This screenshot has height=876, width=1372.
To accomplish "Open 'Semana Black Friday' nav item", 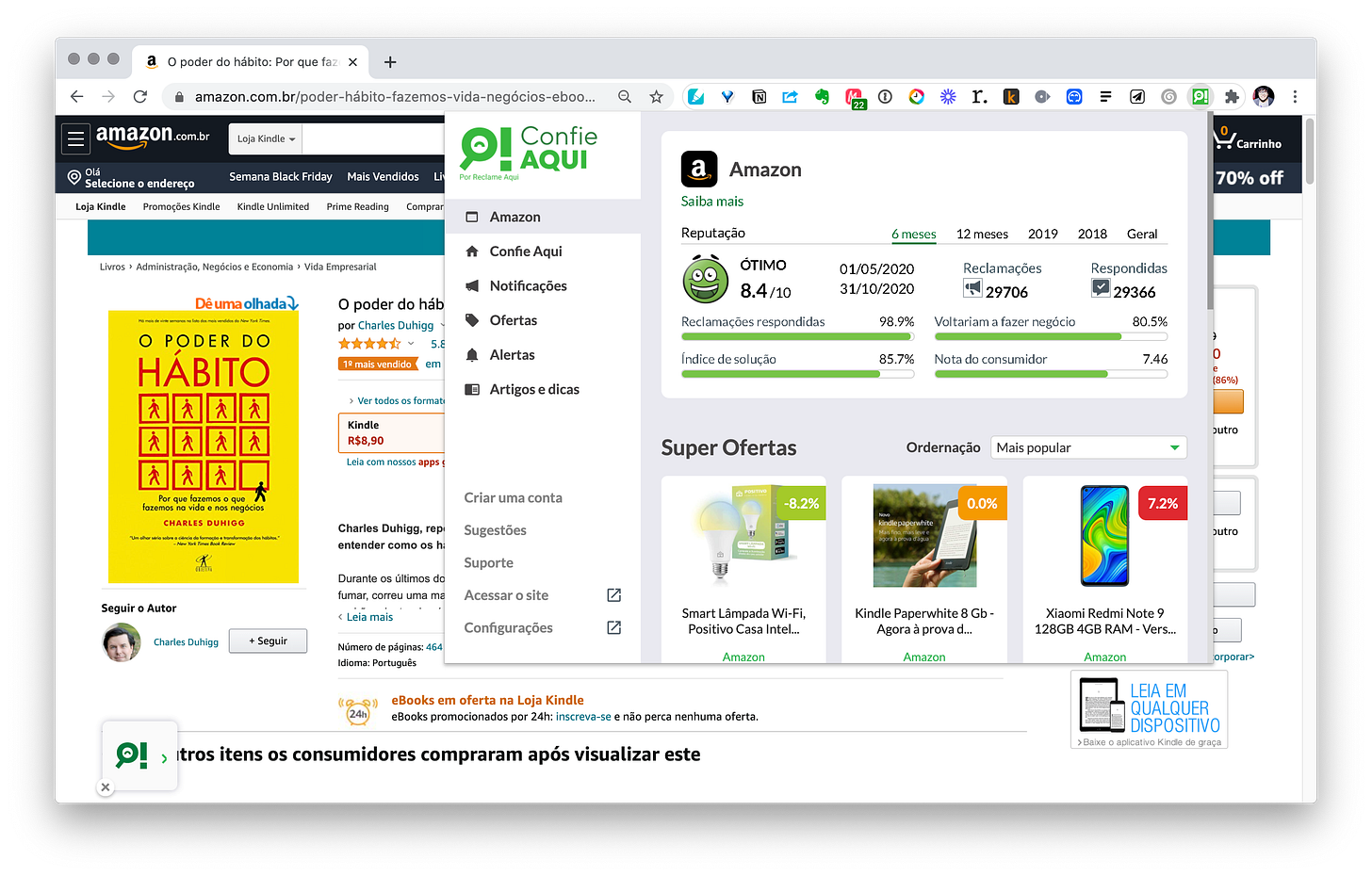I will pyautogui.click(x=280, y=177).
